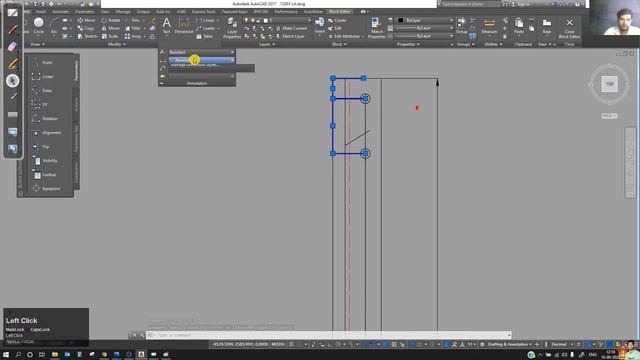The width and height of the screenshot is (640, 360).
Task: Choose the Polar parameter tool
Action: click(x=43, y=91)
